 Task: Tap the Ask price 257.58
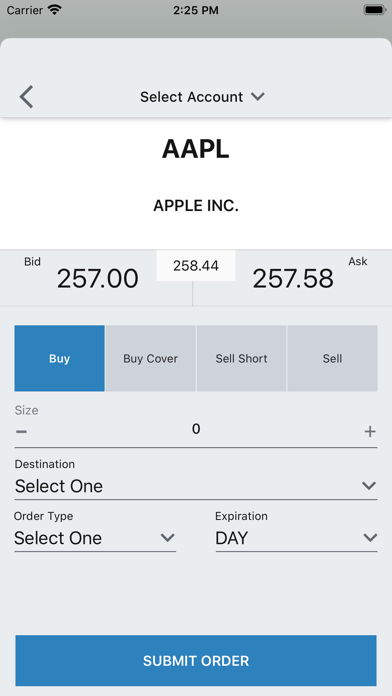pyautogui.click(x=293, y=279)
